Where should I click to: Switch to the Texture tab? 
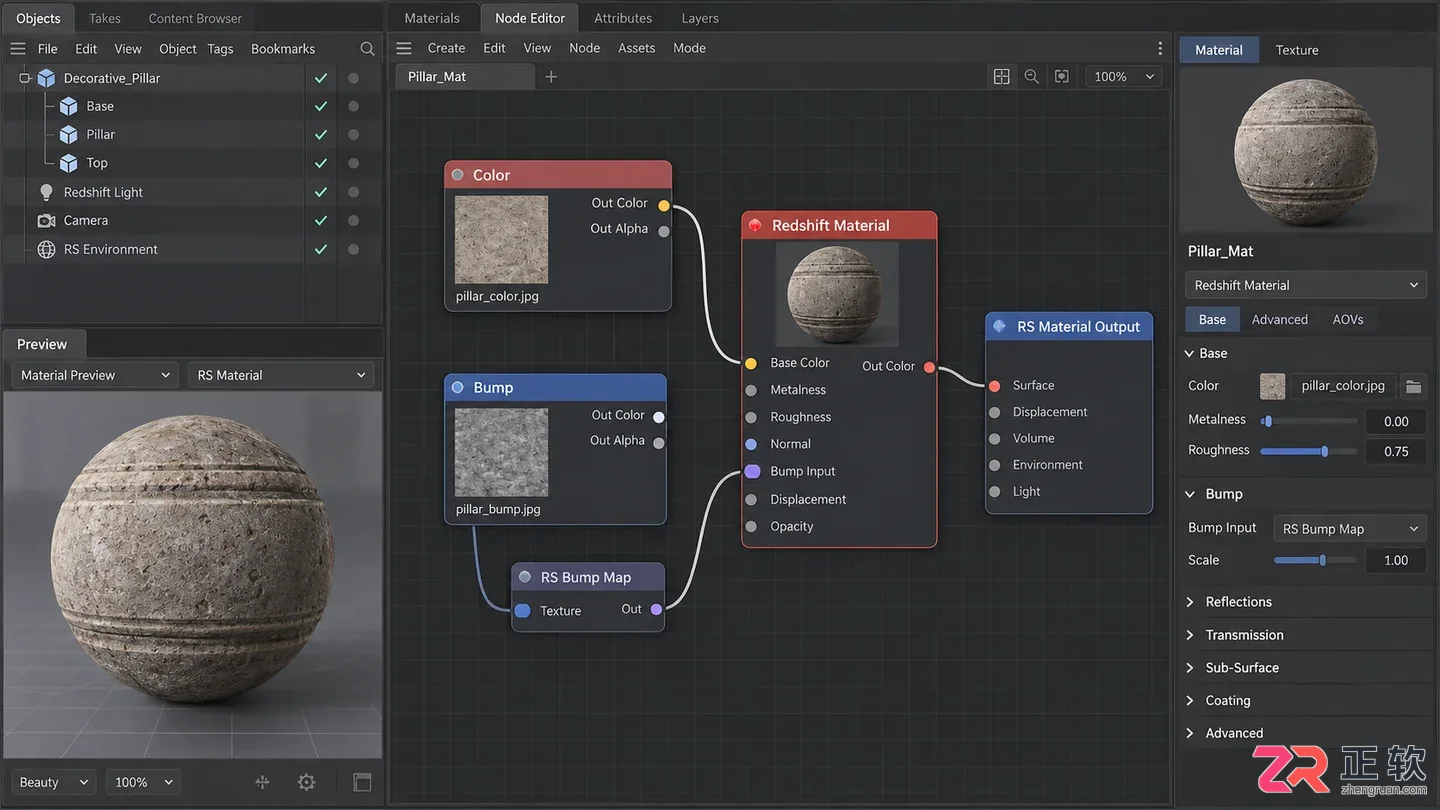pyautogui.click(x=1297, y=50)
